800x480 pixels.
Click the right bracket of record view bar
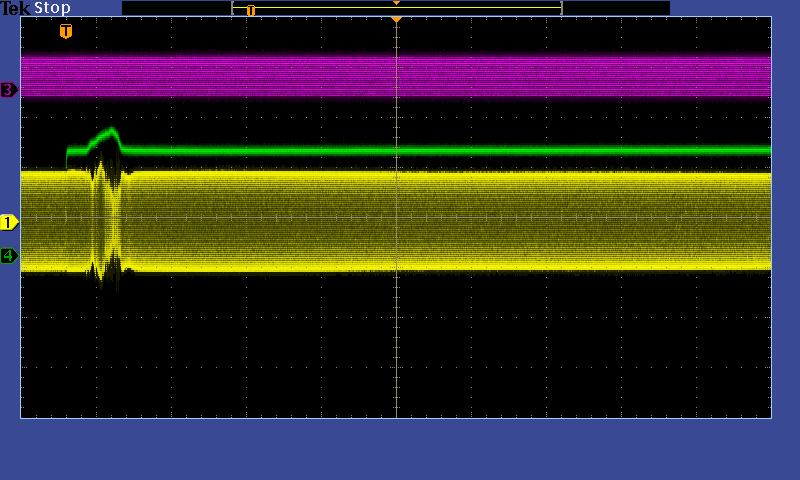point(561,8)
